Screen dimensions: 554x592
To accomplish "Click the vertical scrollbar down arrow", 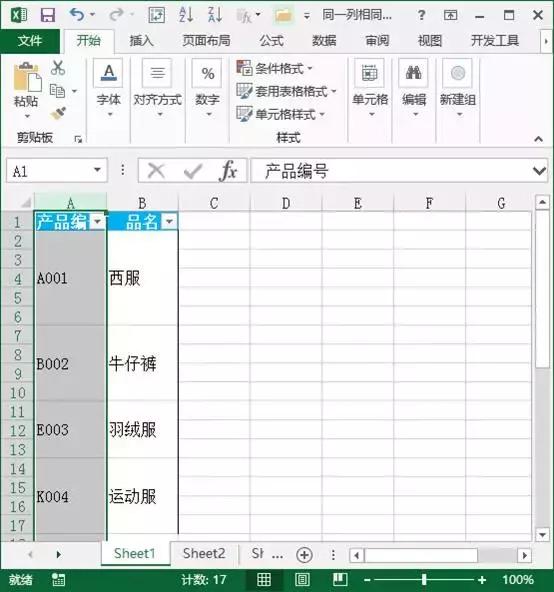I will pyautogui.click(x=542, y=534).
